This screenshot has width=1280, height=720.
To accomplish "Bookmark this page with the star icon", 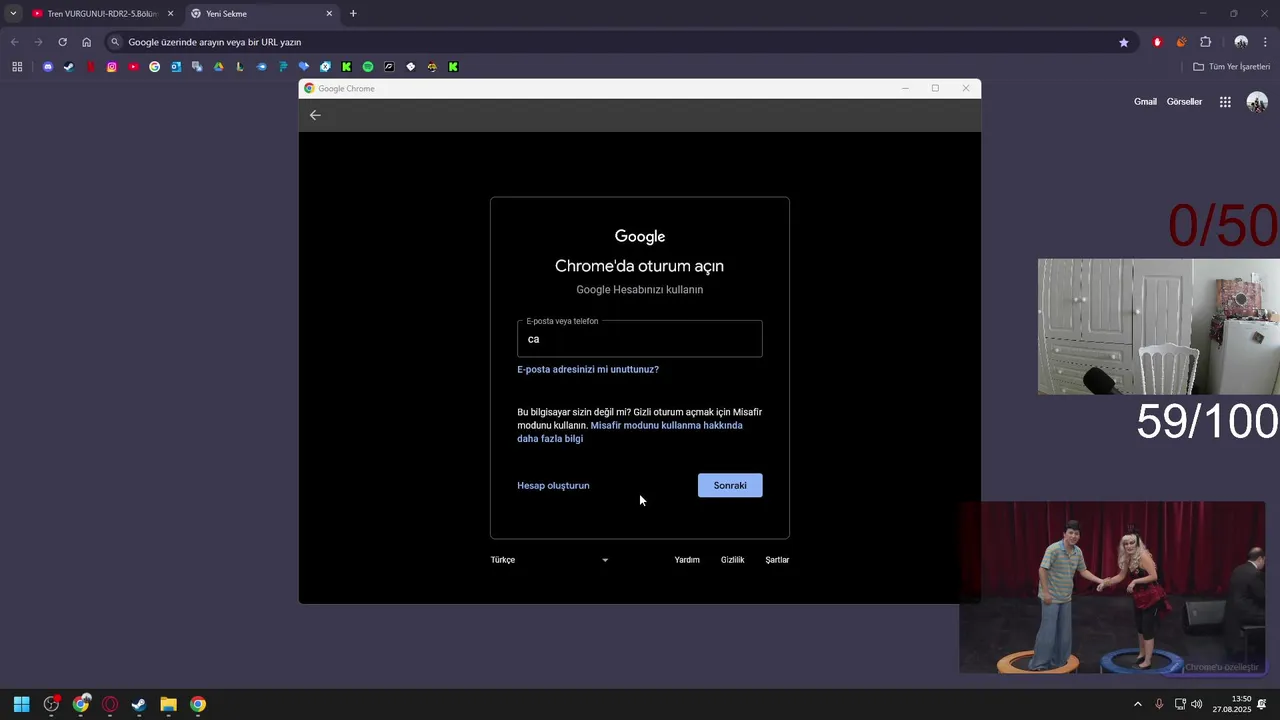I will 1124,42.
